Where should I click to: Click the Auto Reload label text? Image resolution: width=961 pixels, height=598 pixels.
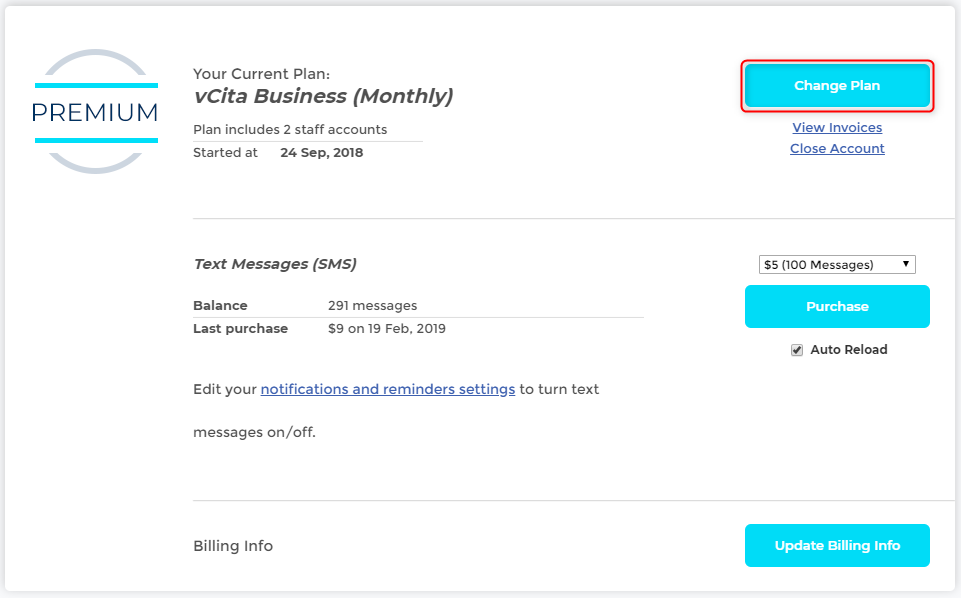click(849, 349)
